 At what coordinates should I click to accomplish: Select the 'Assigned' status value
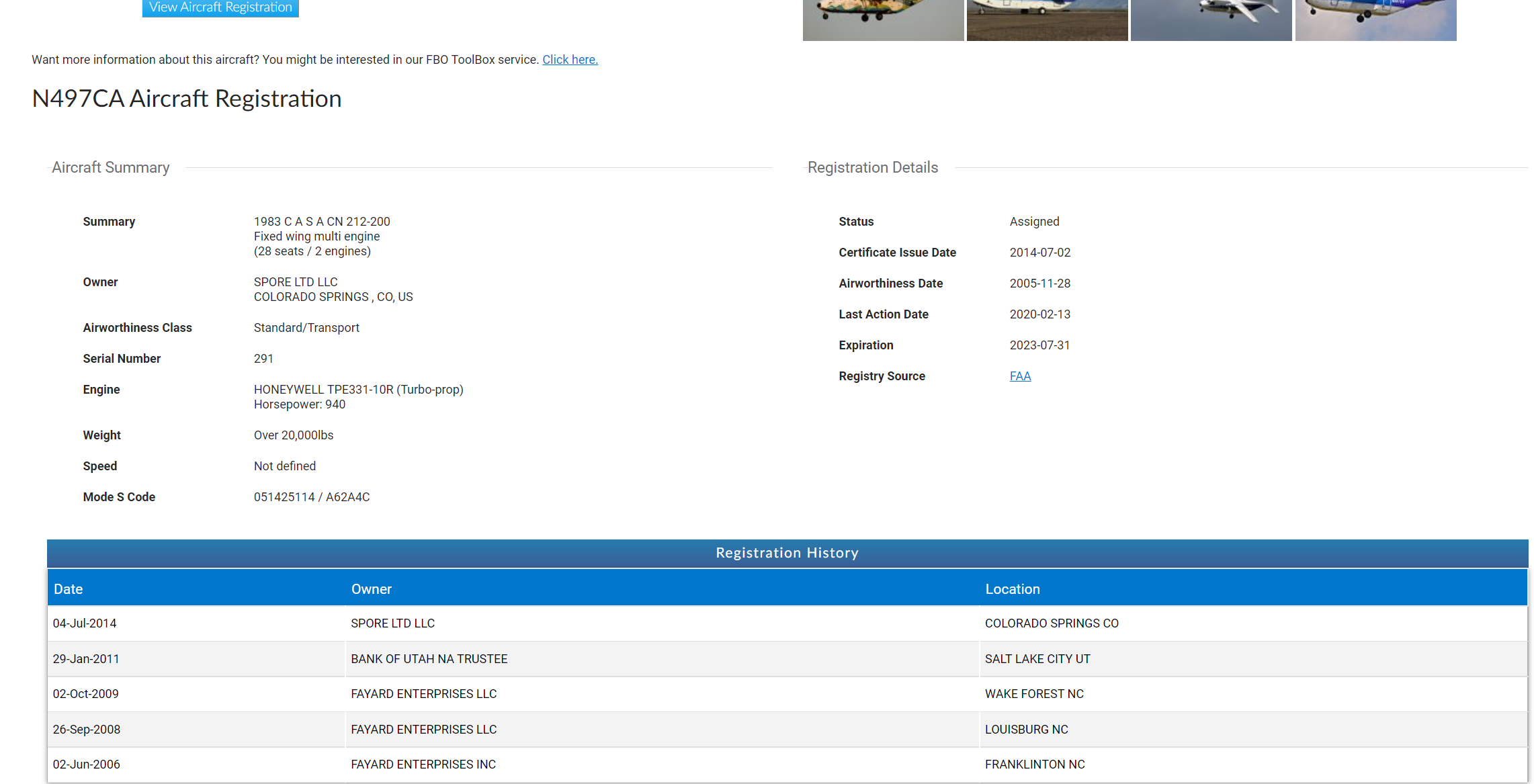(1034, 222)
